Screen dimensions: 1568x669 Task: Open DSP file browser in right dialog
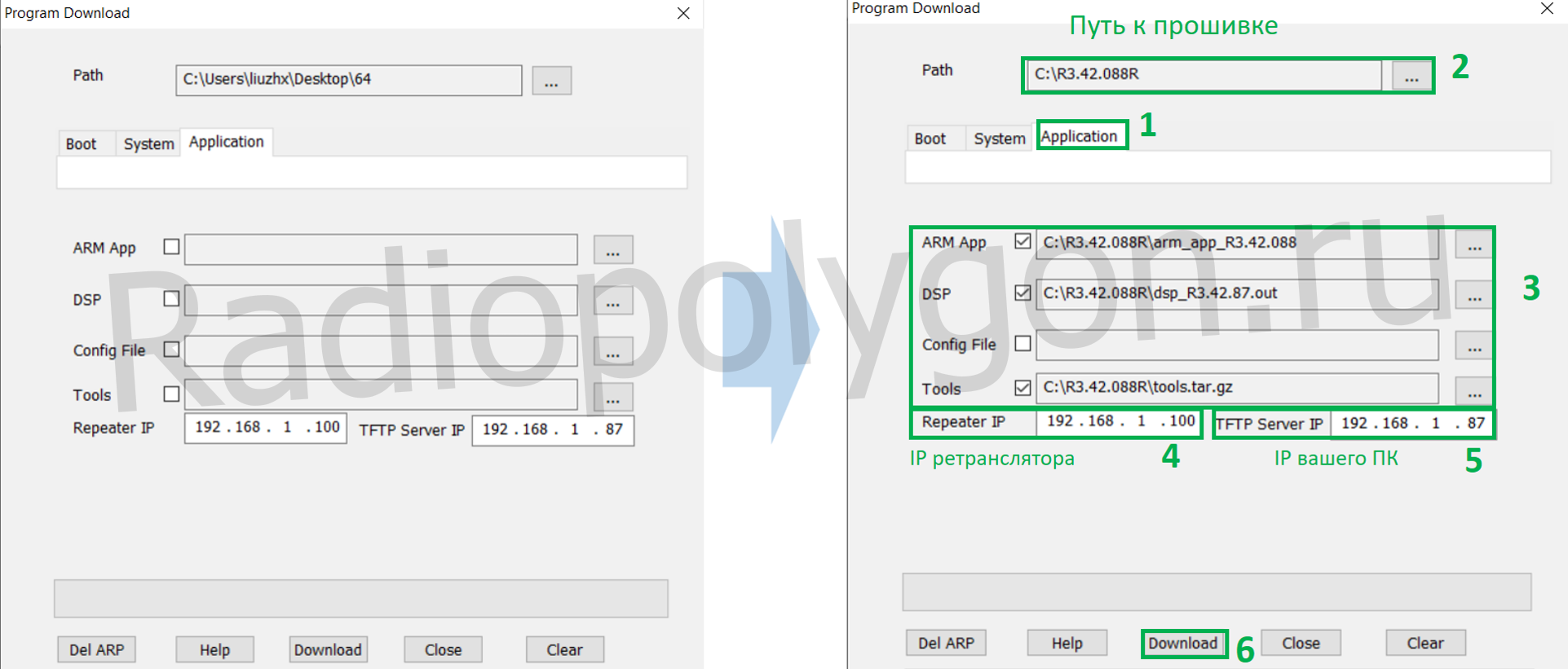(x=1473, y=295)
